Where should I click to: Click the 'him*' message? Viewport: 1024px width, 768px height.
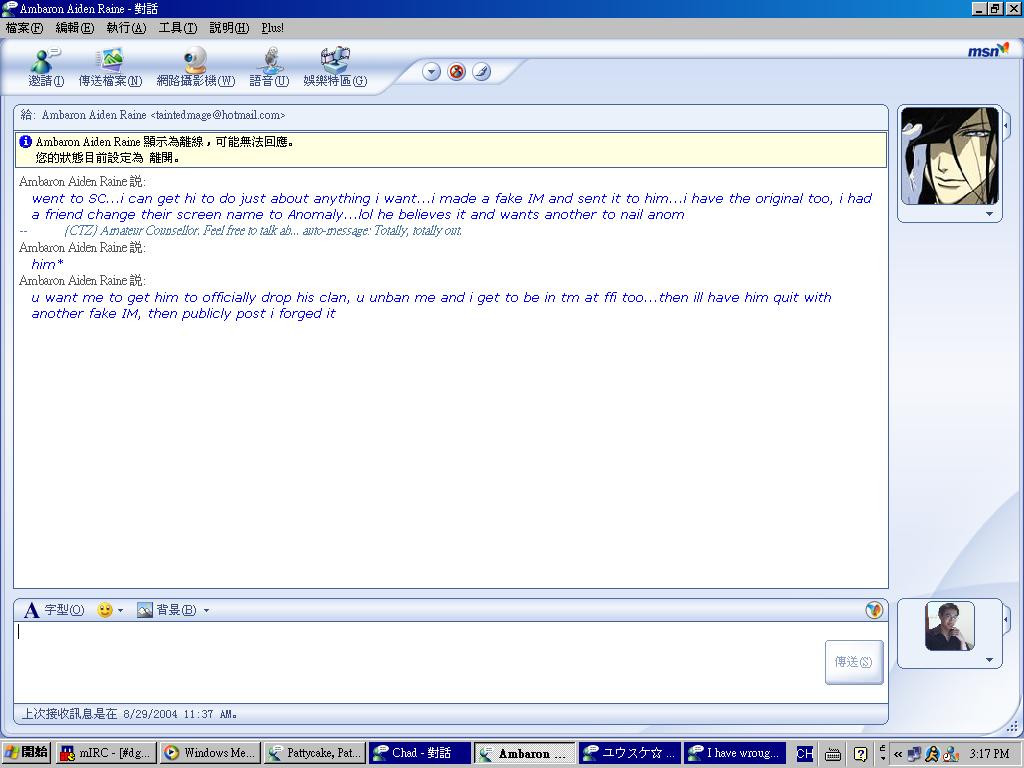[47, 264]
